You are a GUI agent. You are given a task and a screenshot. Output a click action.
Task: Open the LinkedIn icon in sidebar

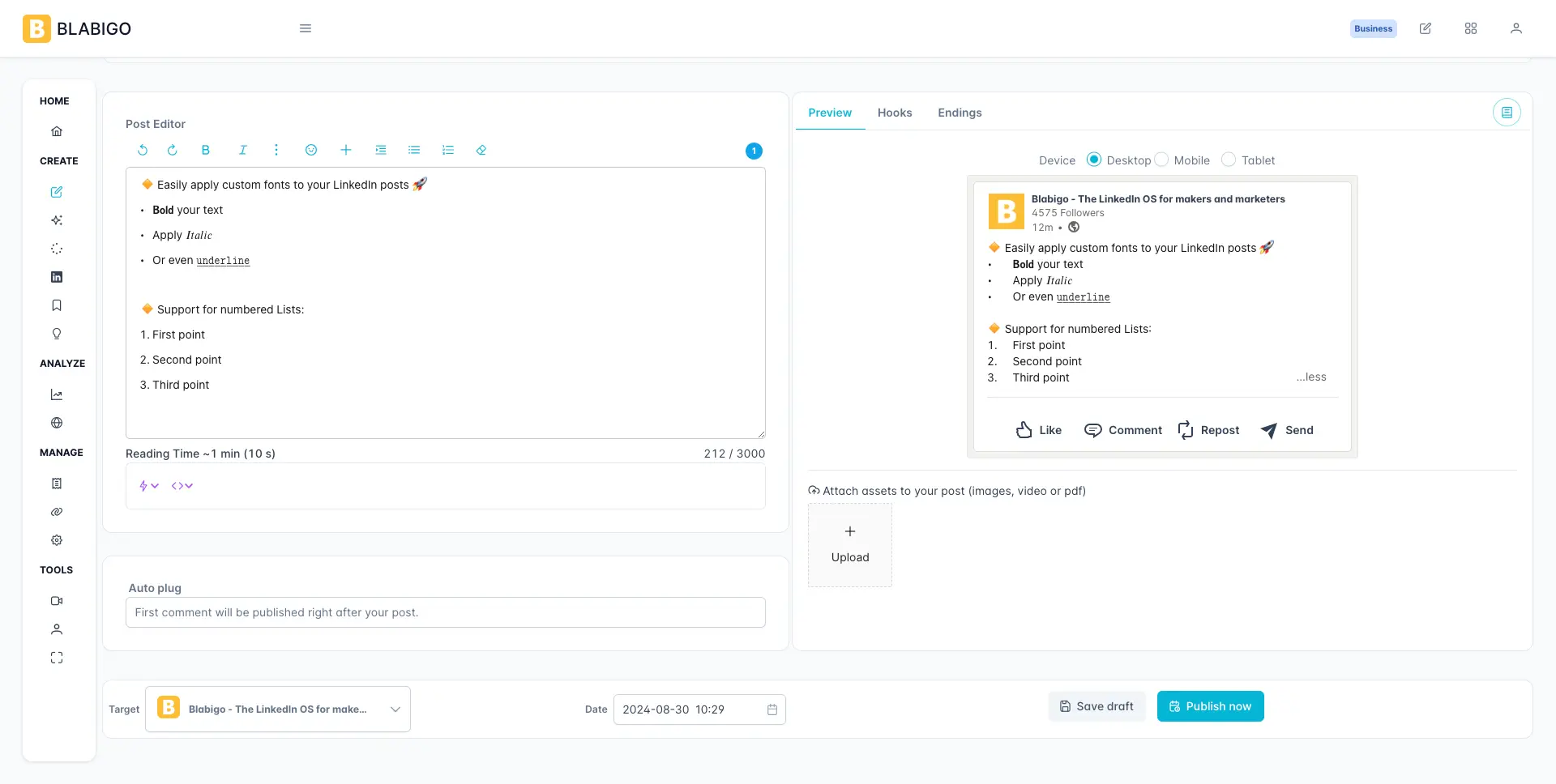click(57, 277)
